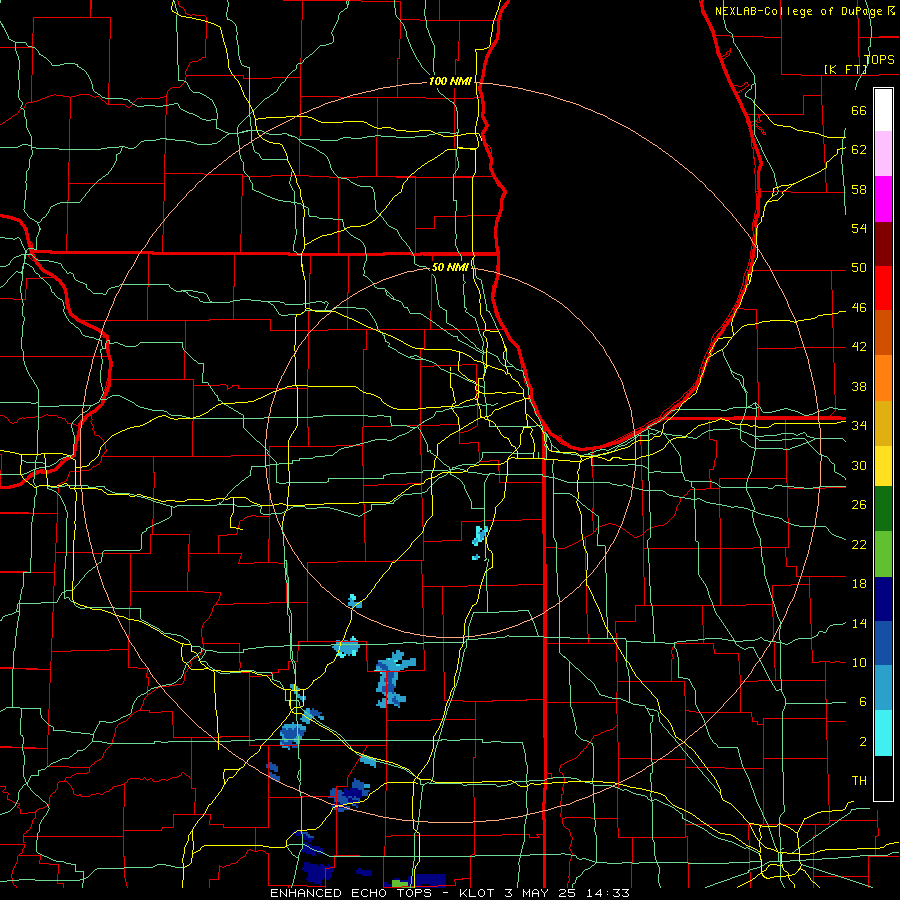Screen dimensions: 900x900
Task: Click the K FT units label
Action: click(x=846, y=69)
